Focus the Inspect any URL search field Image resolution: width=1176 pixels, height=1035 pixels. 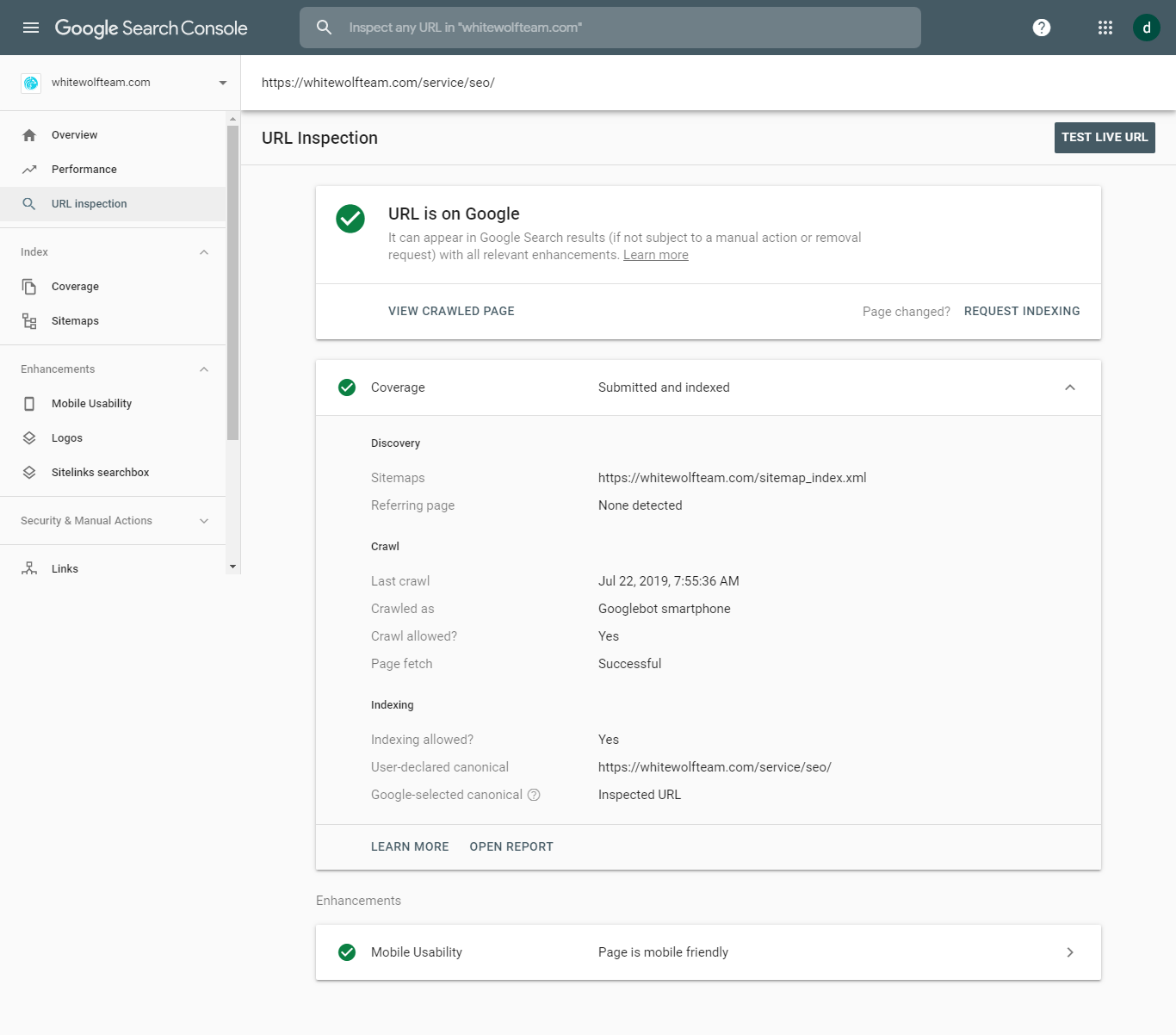pos(610,28)
